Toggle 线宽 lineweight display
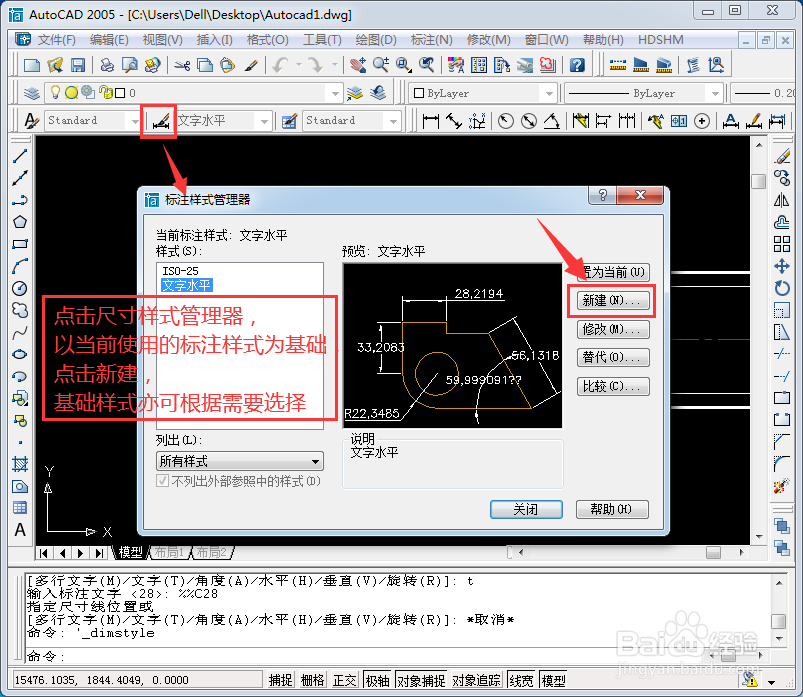 pos(521,680)
